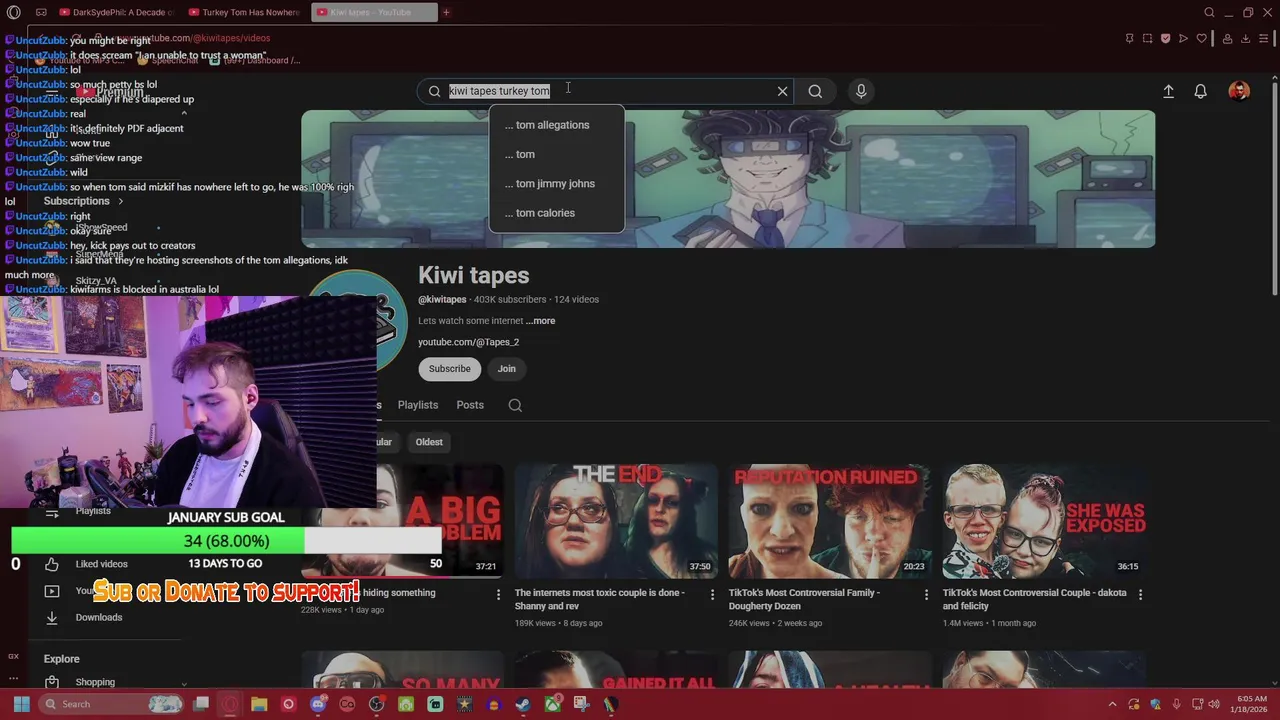The image size is (1280, 720).
Task: Open the channel Posts tab
Action: pyautogui.click(x=470, y=405)
